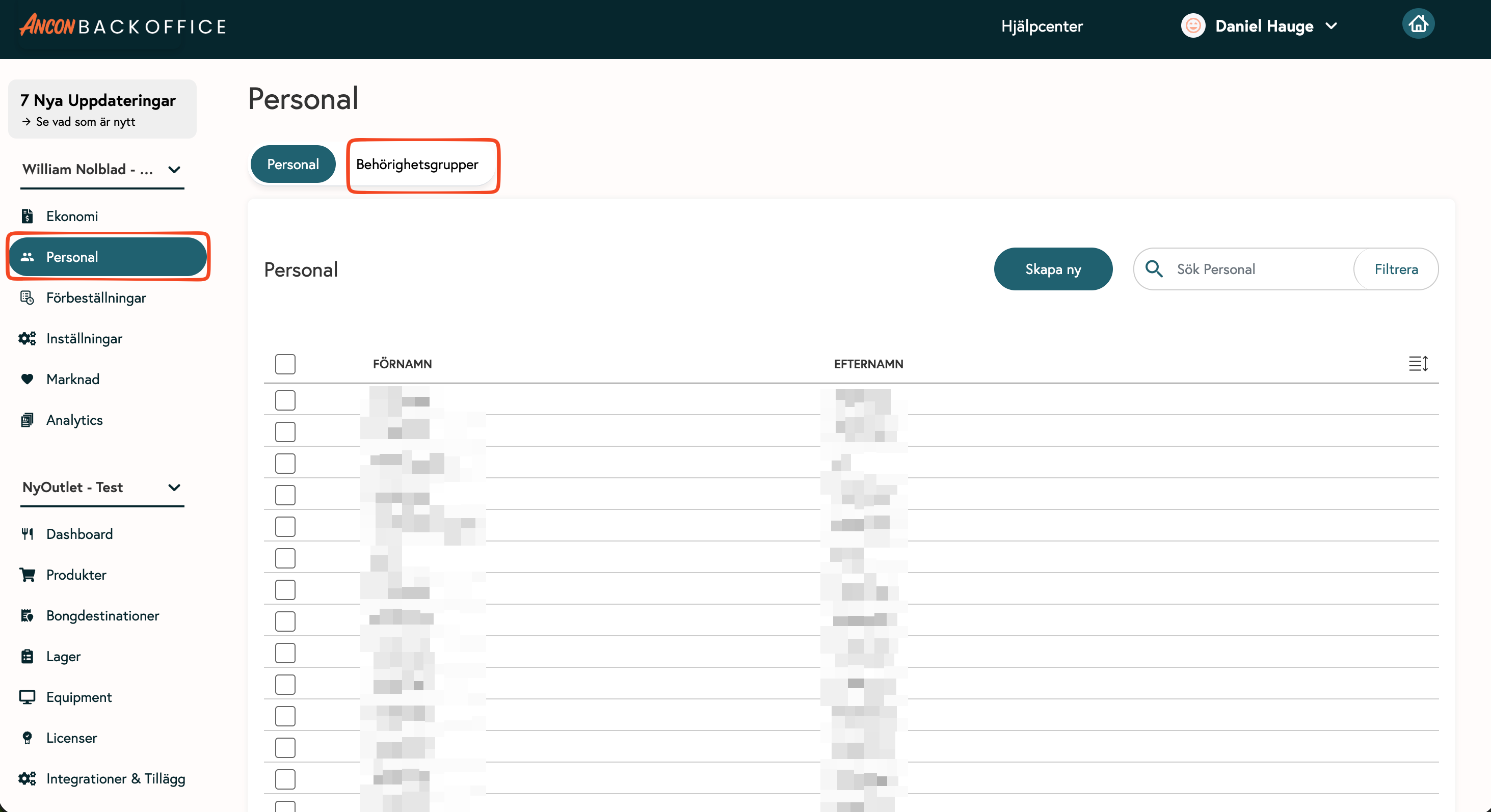Open Inställningar in the sidebar
This screenshot has width=1491, height=812.
(x=84, y=338)
